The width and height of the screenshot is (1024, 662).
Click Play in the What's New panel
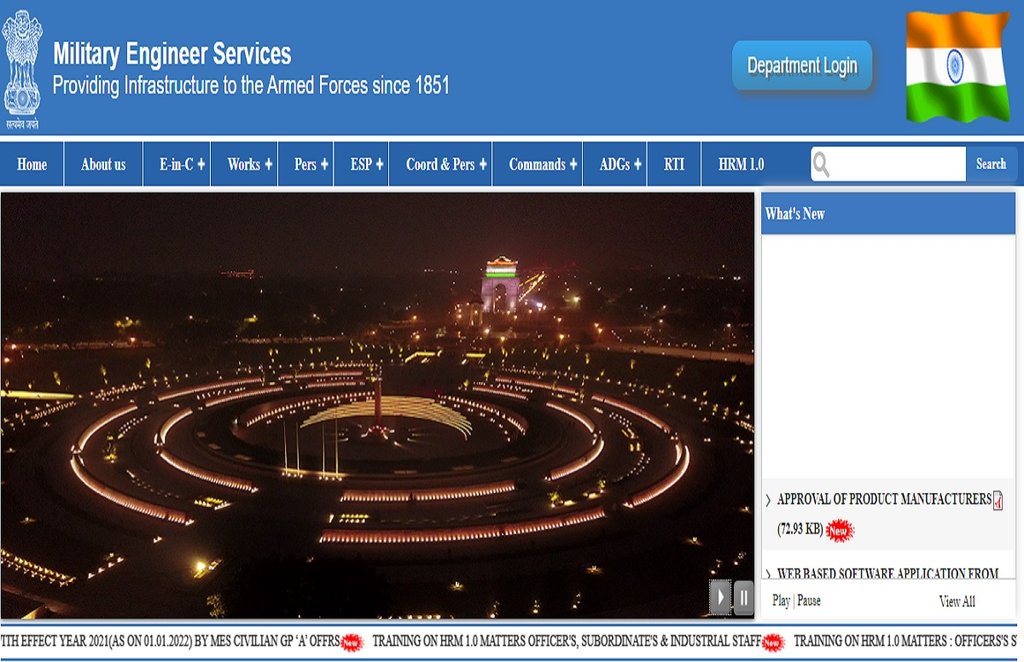point(781,601)
